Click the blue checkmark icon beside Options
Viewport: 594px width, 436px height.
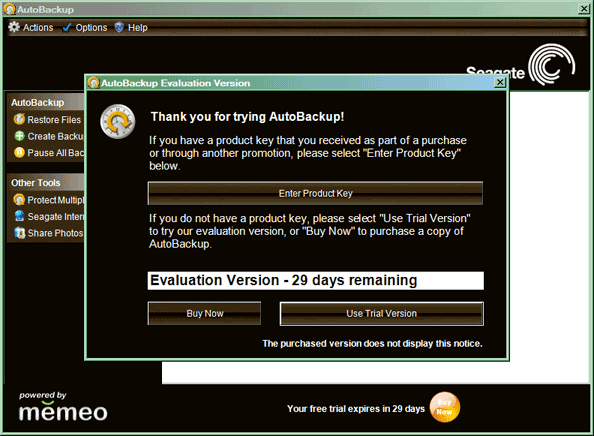(67, 27)
